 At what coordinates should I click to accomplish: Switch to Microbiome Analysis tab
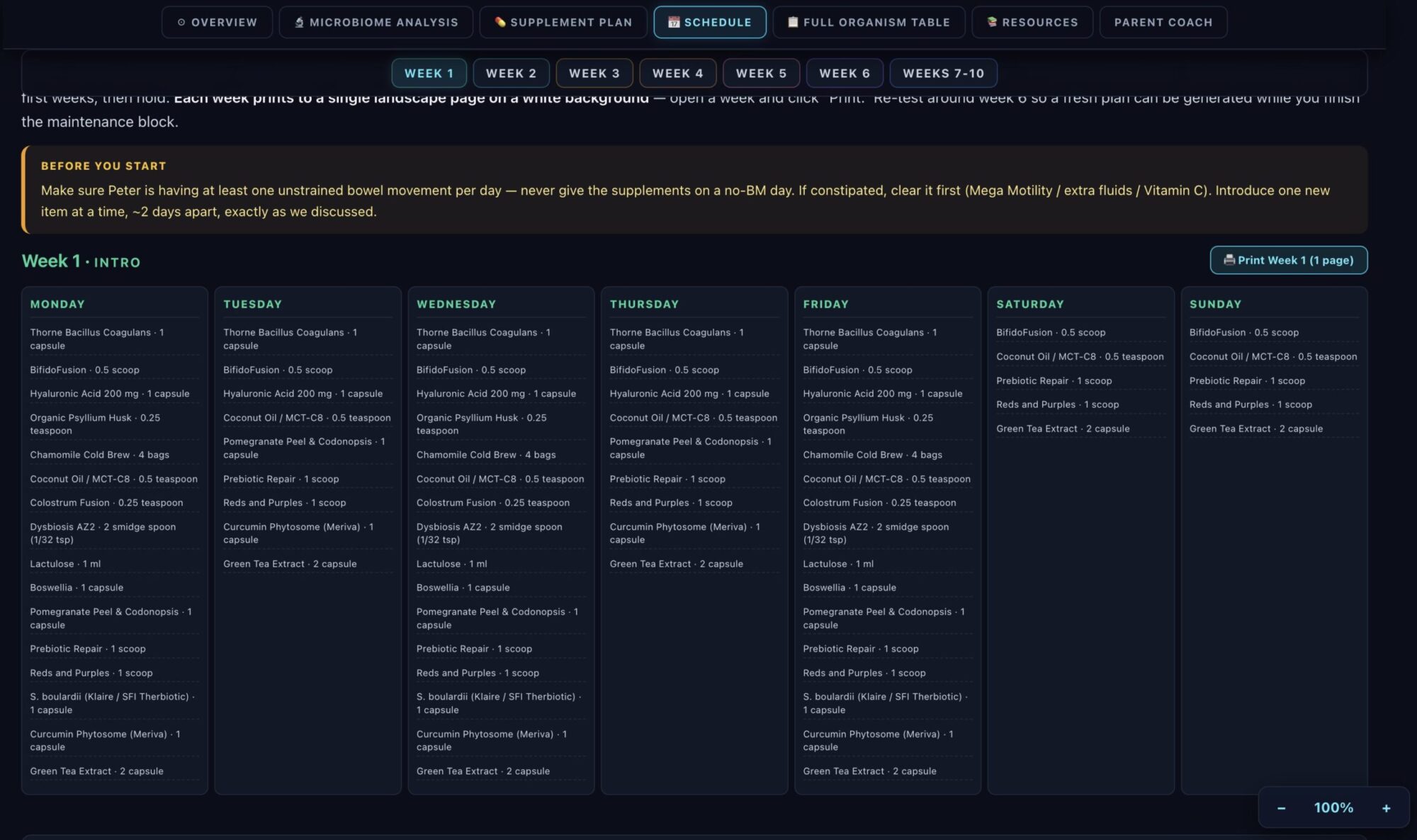(x=376, y=22)
